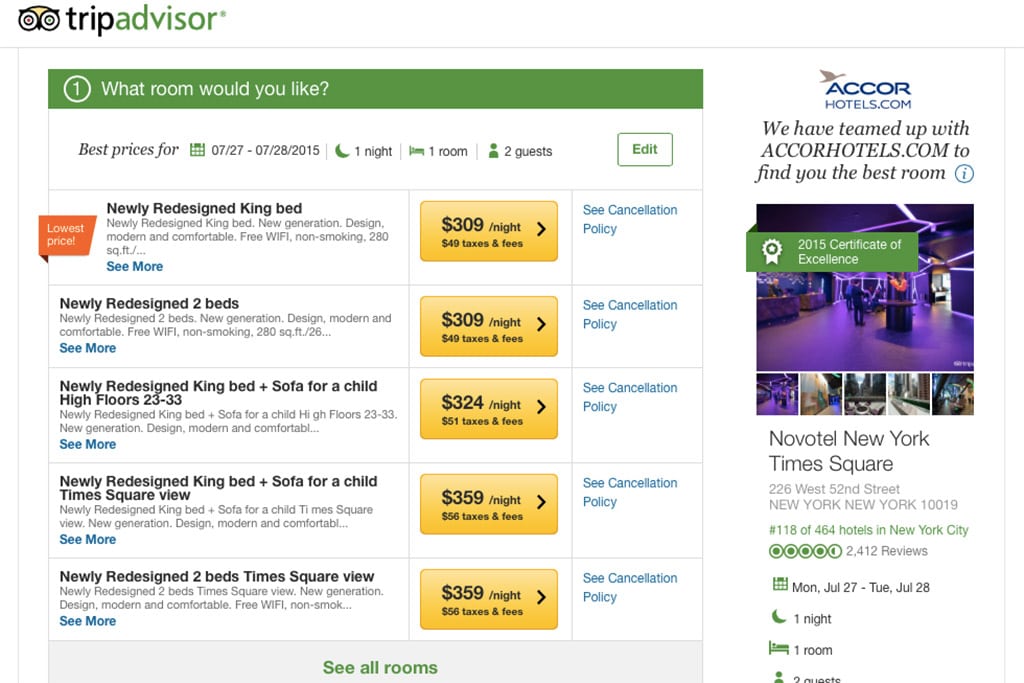Click the calendar icon beside Mon, Jul 27 - Tue, Jul 28
The height and width of the screenshot is (683, 1024).
780,584
